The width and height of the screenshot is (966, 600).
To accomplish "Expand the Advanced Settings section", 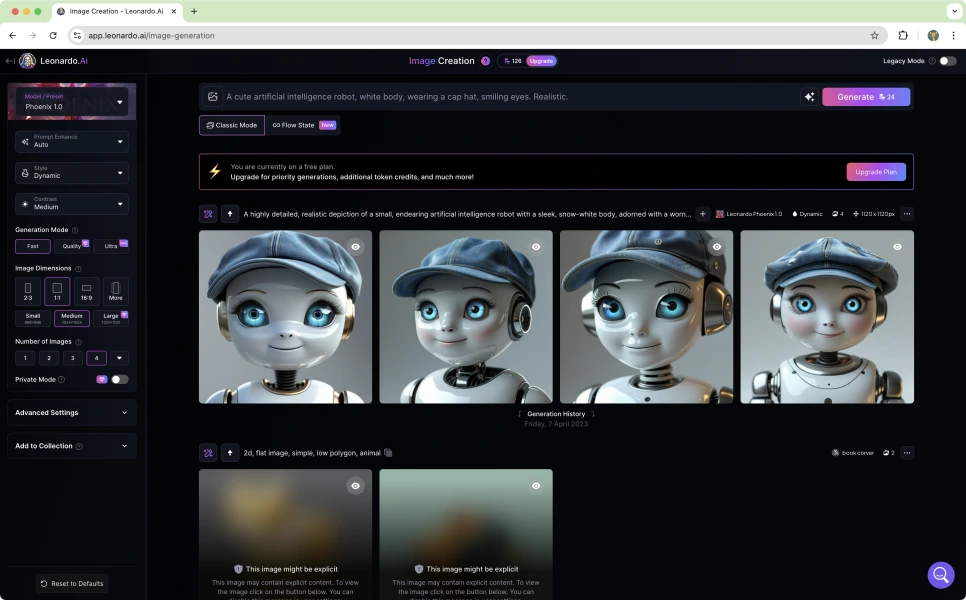I will click(x=71, y=413).
